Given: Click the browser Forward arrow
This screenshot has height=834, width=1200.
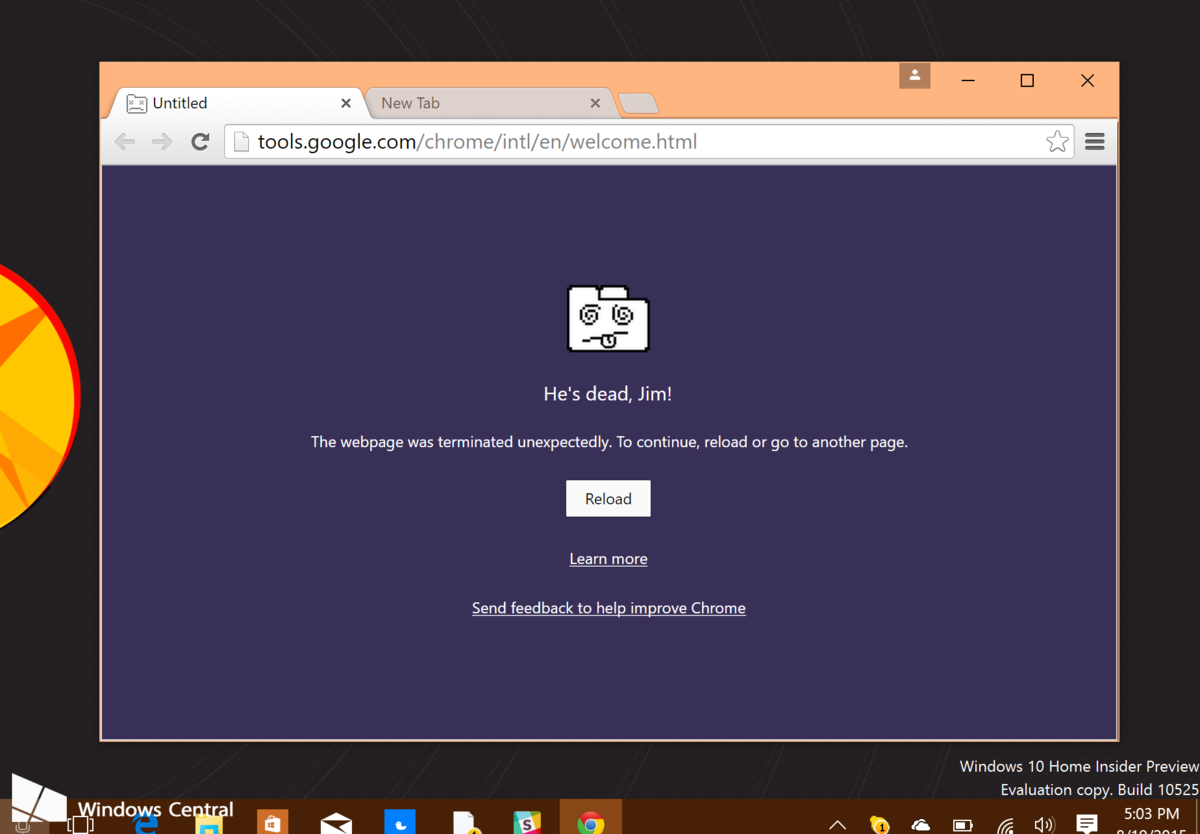Looking at the screenshot, I should pyautogui.click(x=162, y=142).
